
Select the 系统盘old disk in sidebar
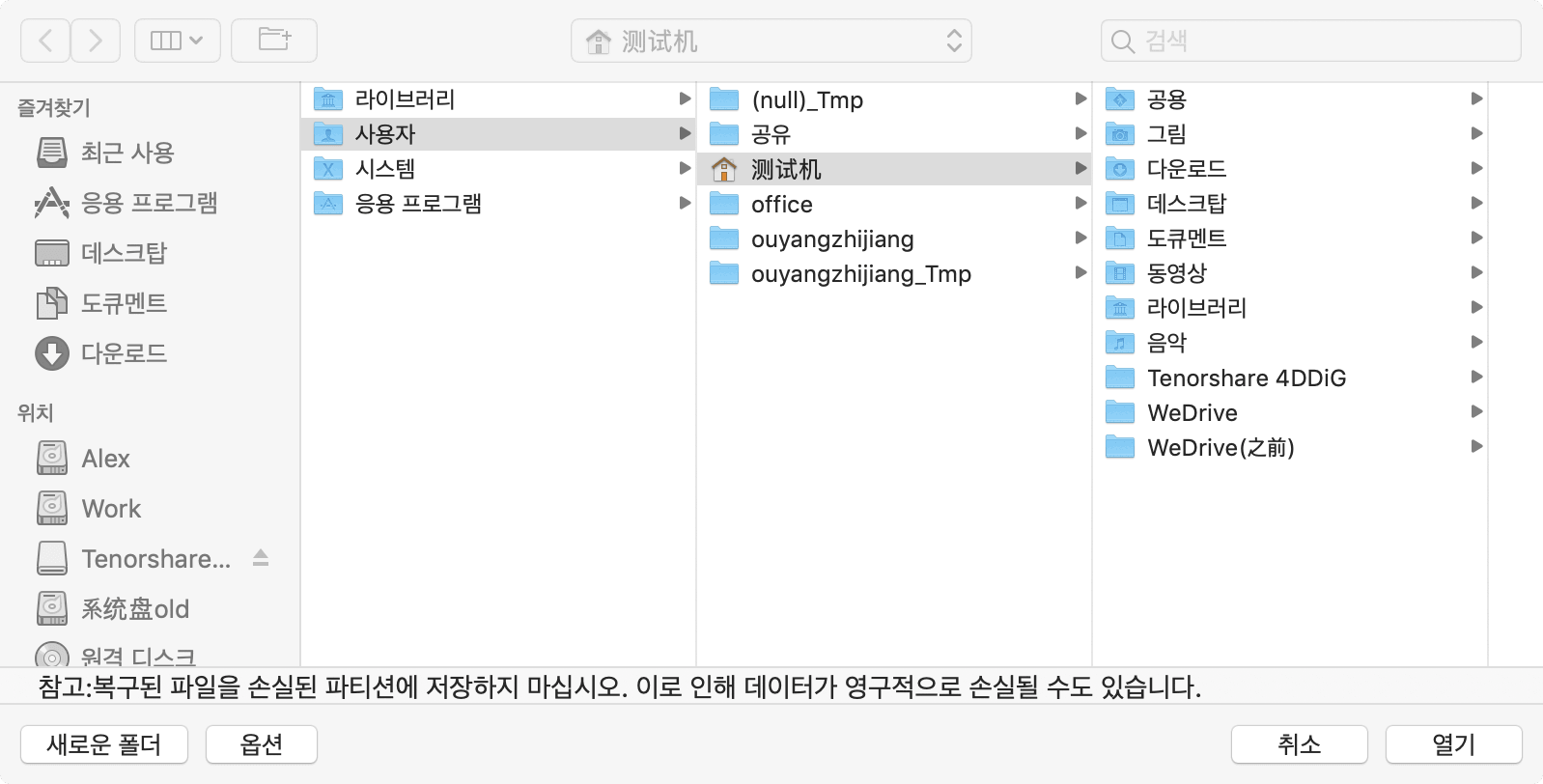[x=112, y=609]
